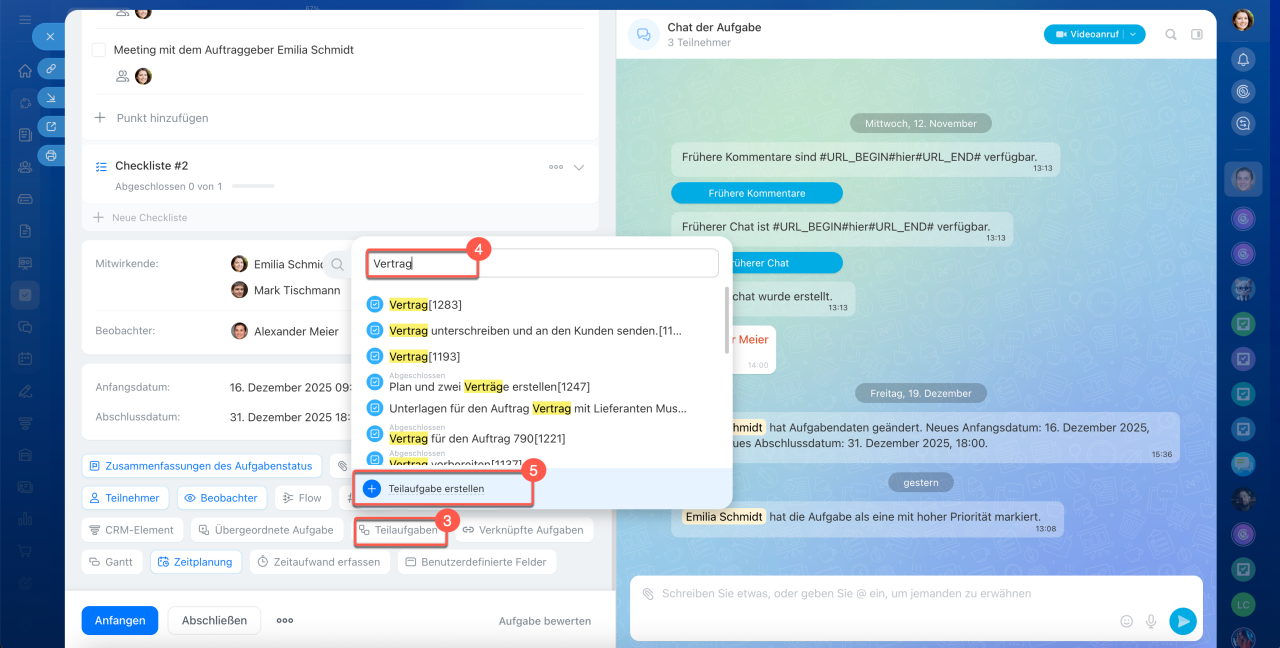Click the Zeitaufwand erfassen chip
The image size is (1280, 648).
[319, 562]
